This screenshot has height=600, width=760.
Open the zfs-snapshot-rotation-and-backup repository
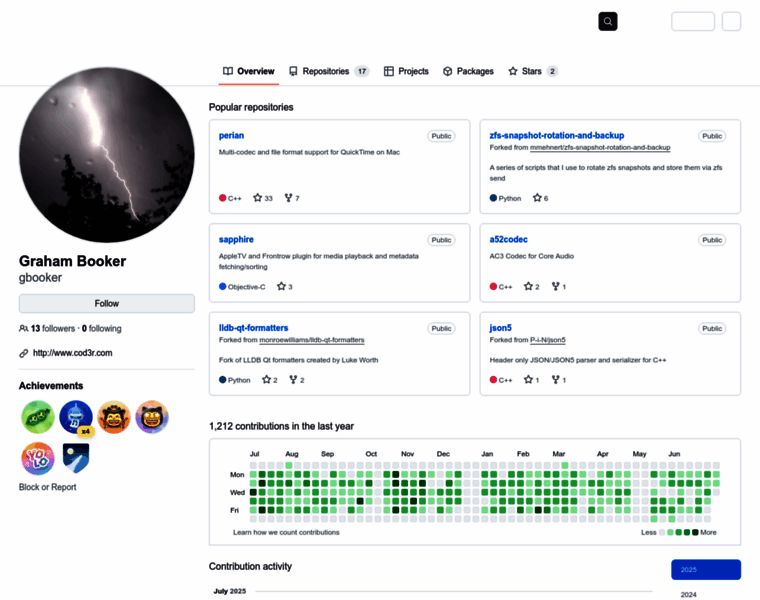click(x=556, y=135)
